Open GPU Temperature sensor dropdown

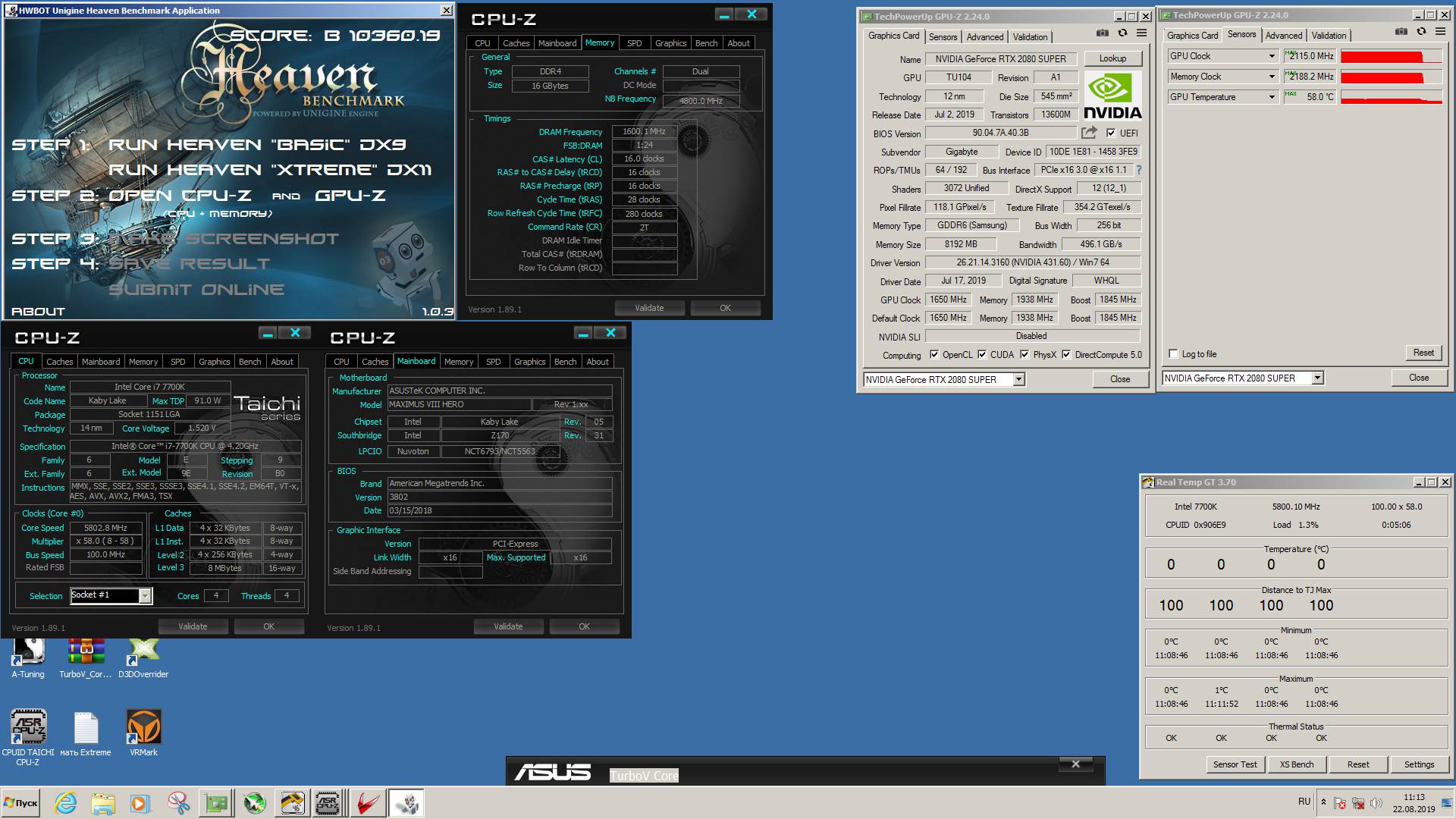[x=1223, y=97]
